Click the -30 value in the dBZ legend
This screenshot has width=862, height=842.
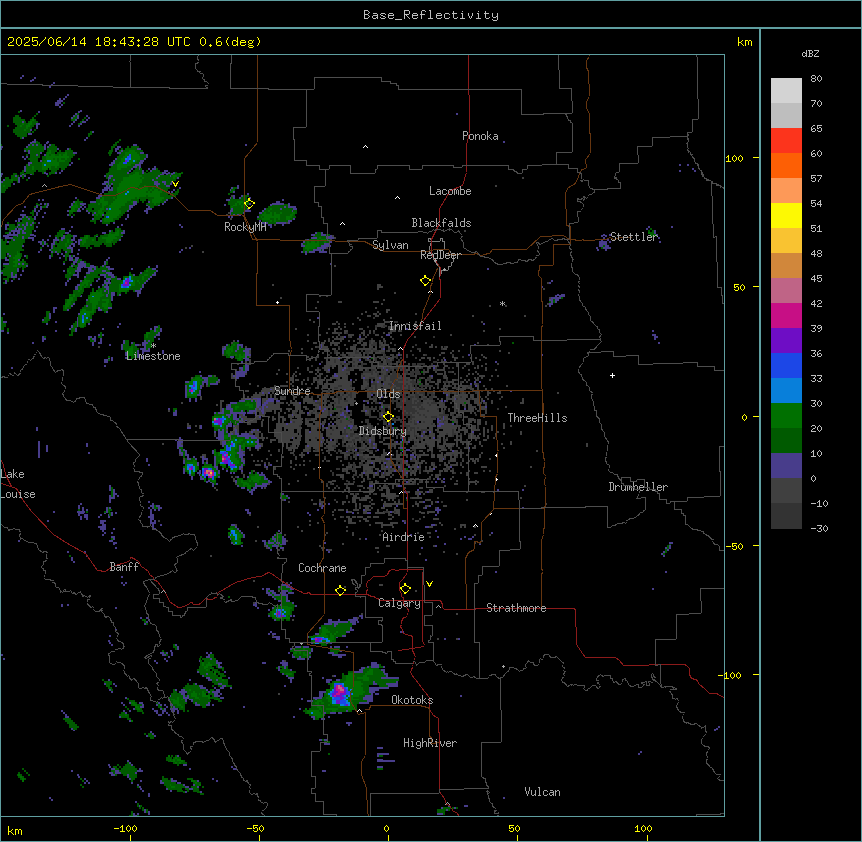(819, 528)
